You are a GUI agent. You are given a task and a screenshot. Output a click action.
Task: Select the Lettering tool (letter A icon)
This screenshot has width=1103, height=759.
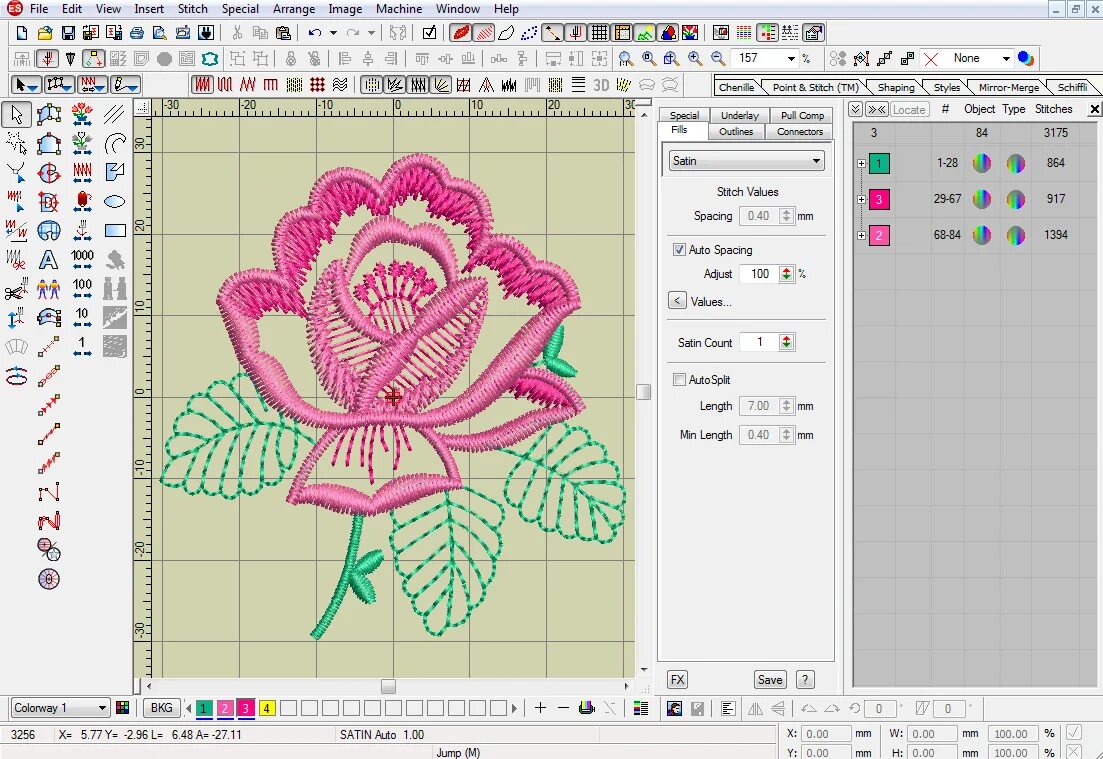(48, 260)
